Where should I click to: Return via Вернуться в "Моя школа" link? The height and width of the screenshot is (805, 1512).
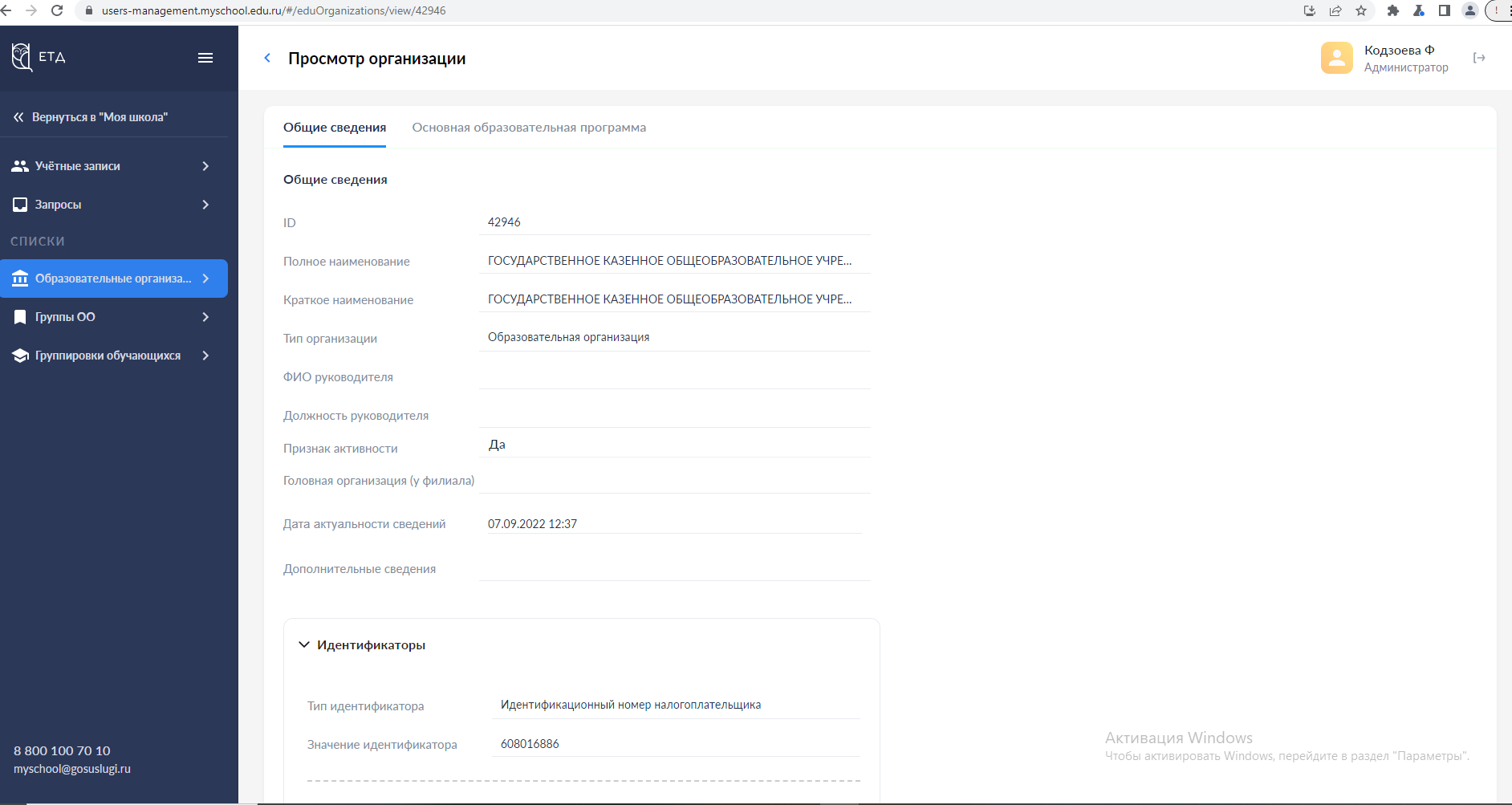coord(100,117)
